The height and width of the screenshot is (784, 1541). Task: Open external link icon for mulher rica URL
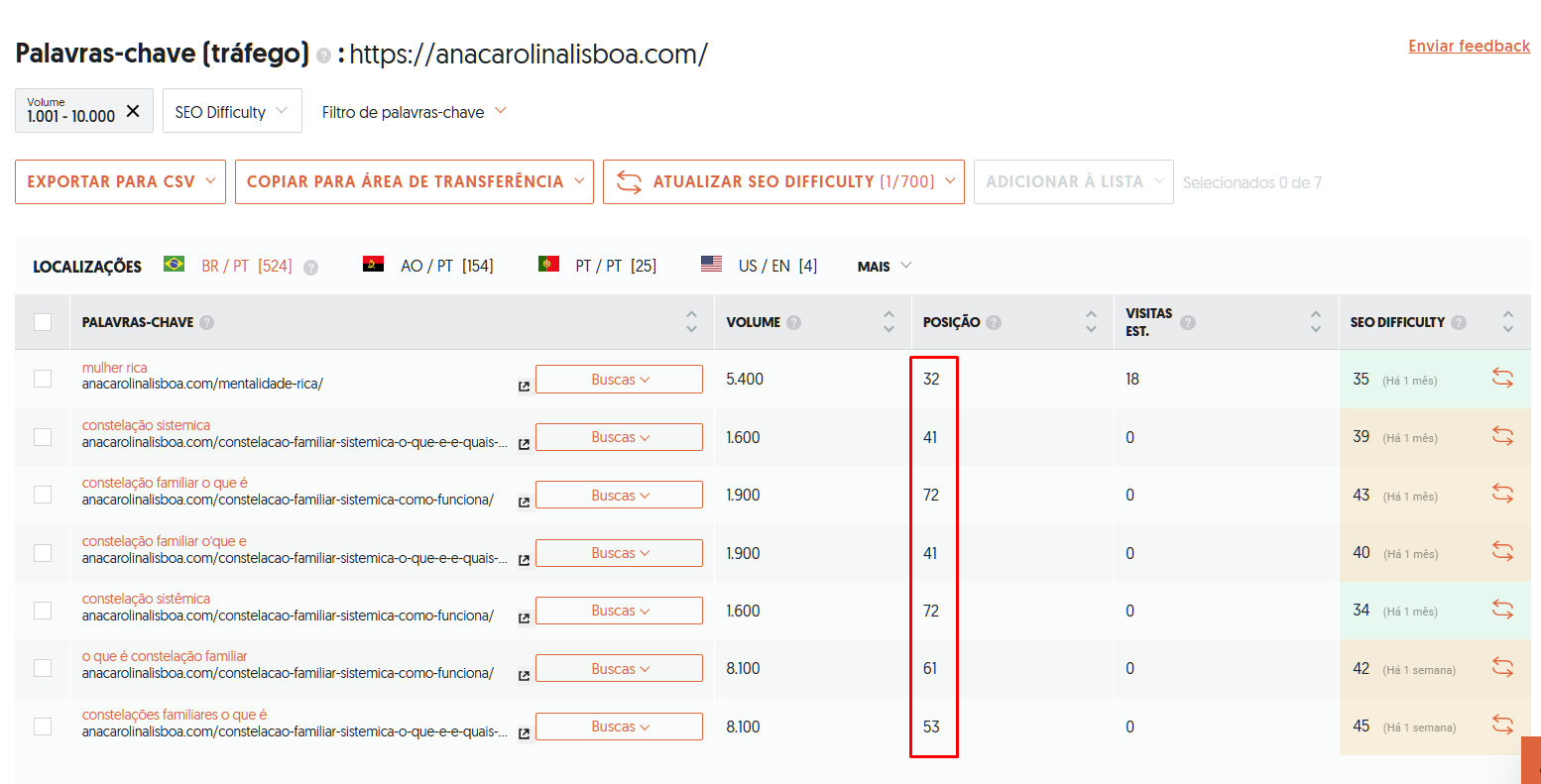[x=524, y=387]
